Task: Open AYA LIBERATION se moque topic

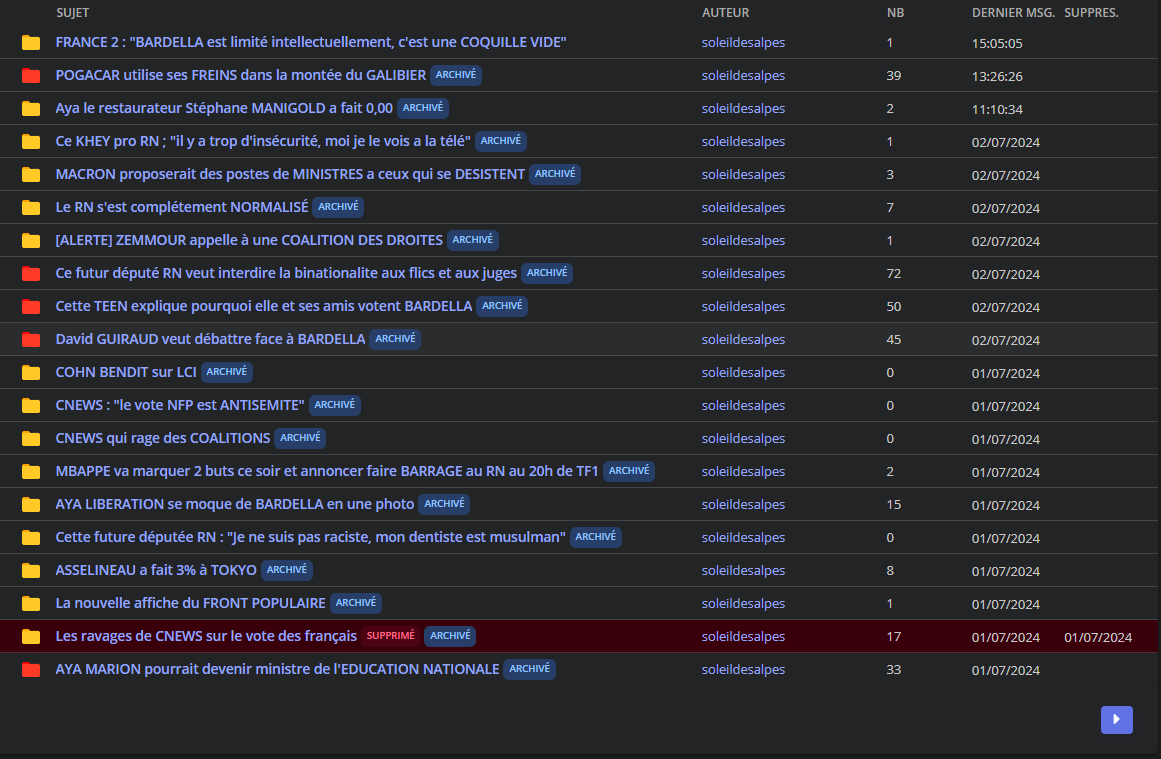Action: 235,504
